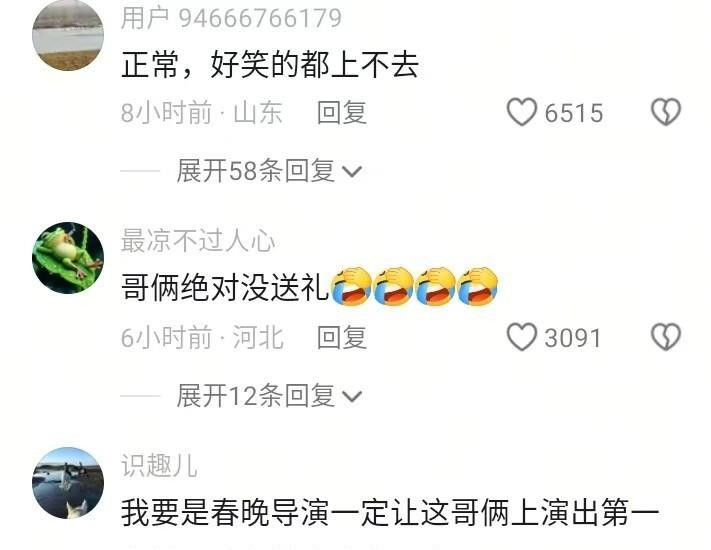Dislike the 哥俩绝对没送礼 comment
This screenshot has height=550, width=711.
tap(666, 337)
